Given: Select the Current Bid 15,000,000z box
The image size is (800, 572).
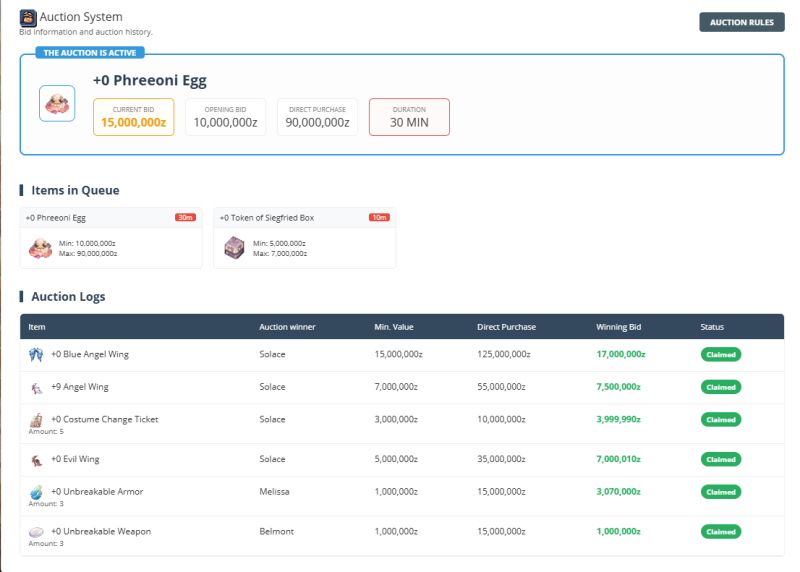Looking at the screenshot, I should (x=134, y=117).
